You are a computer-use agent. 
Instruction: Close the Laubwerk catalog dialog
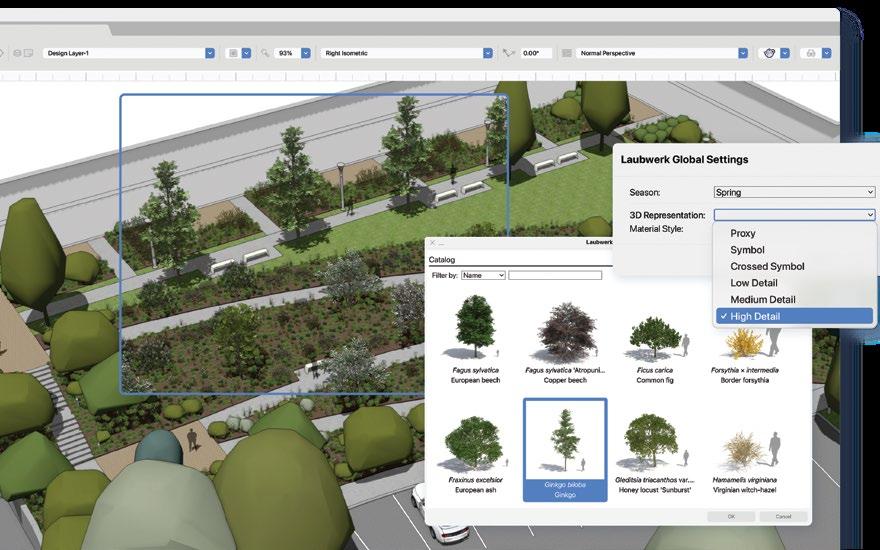[432, 243]
